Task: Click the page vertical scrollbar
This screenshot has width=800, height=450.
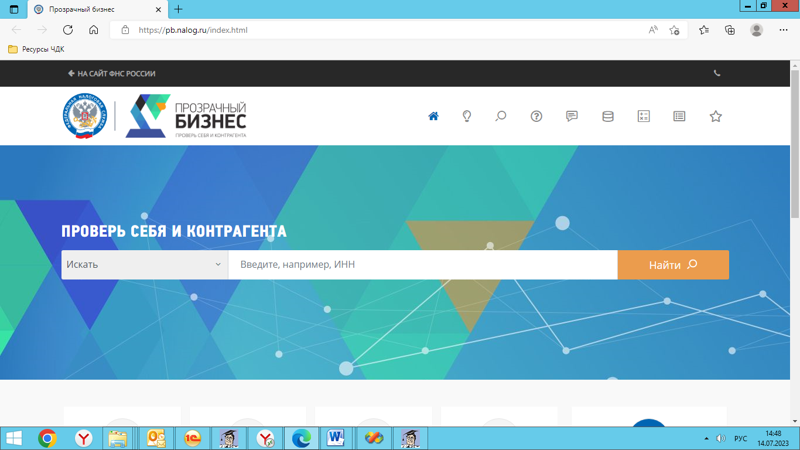Action: click(x=795, y=145)
